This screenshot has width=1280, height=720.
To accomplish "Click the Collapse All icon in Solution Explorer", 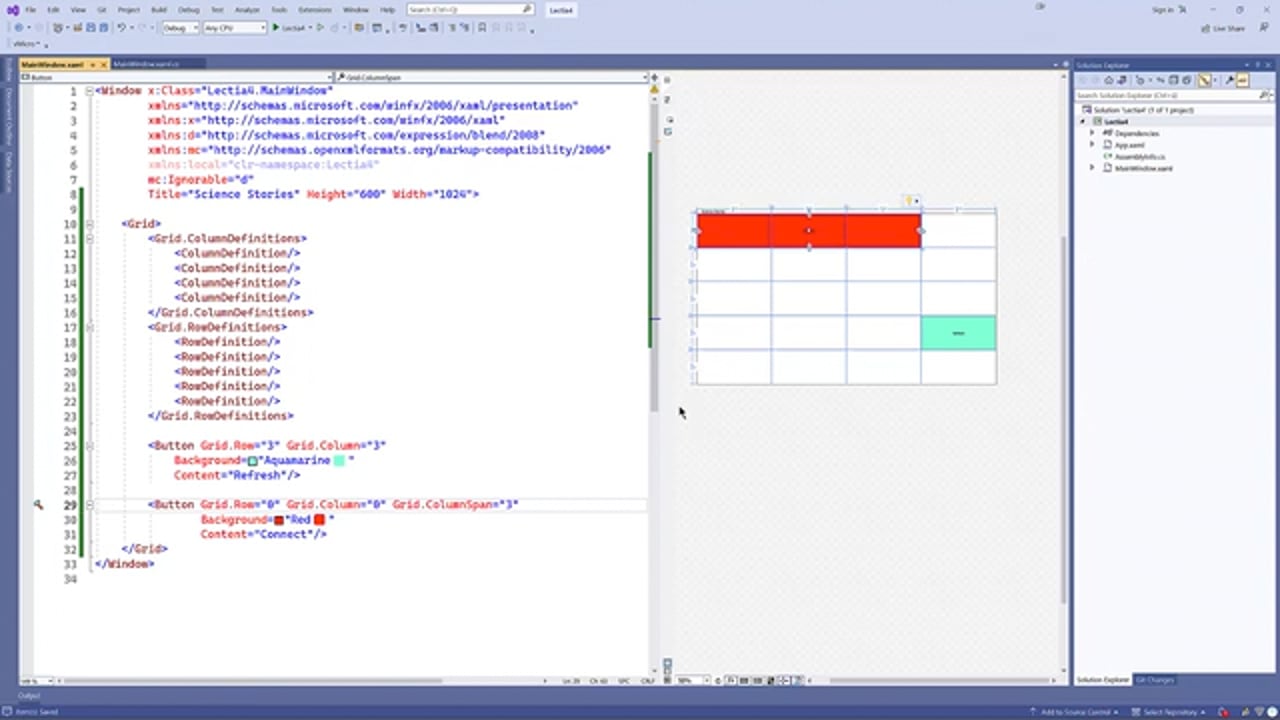I will [x=1174, y=80].
